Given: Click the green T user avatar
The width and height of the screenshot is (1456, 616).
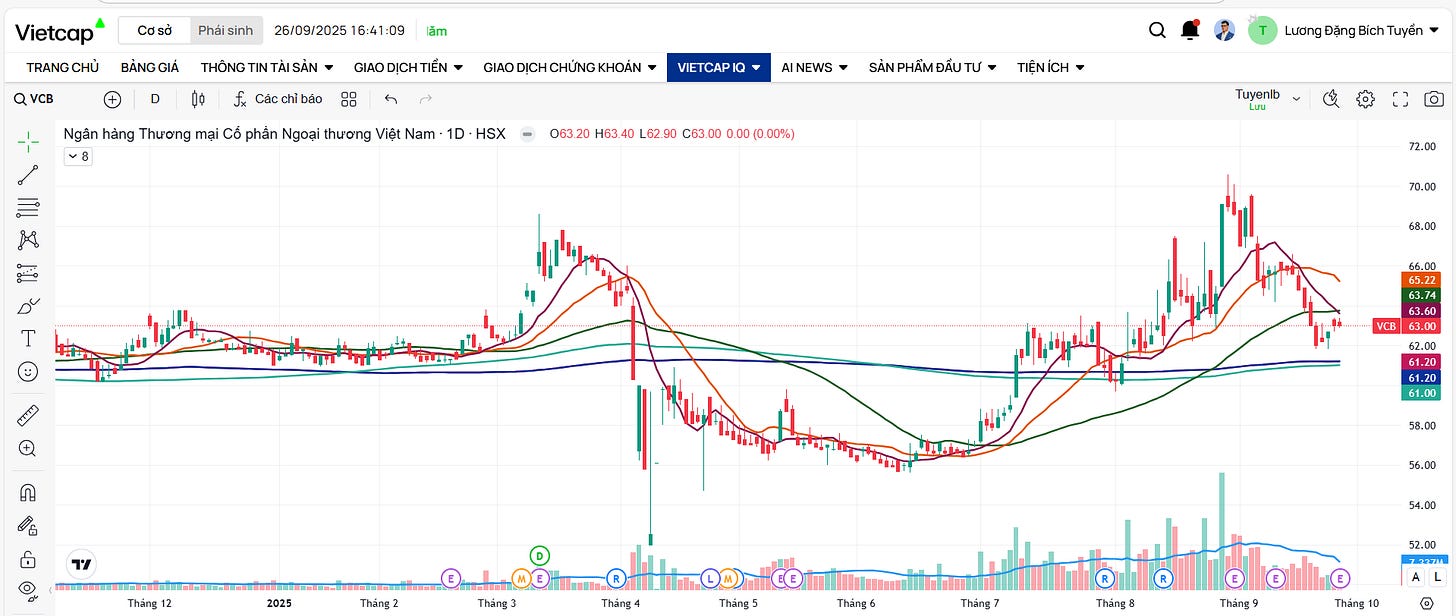Looking at the screenshot, I should (1262, 30).
